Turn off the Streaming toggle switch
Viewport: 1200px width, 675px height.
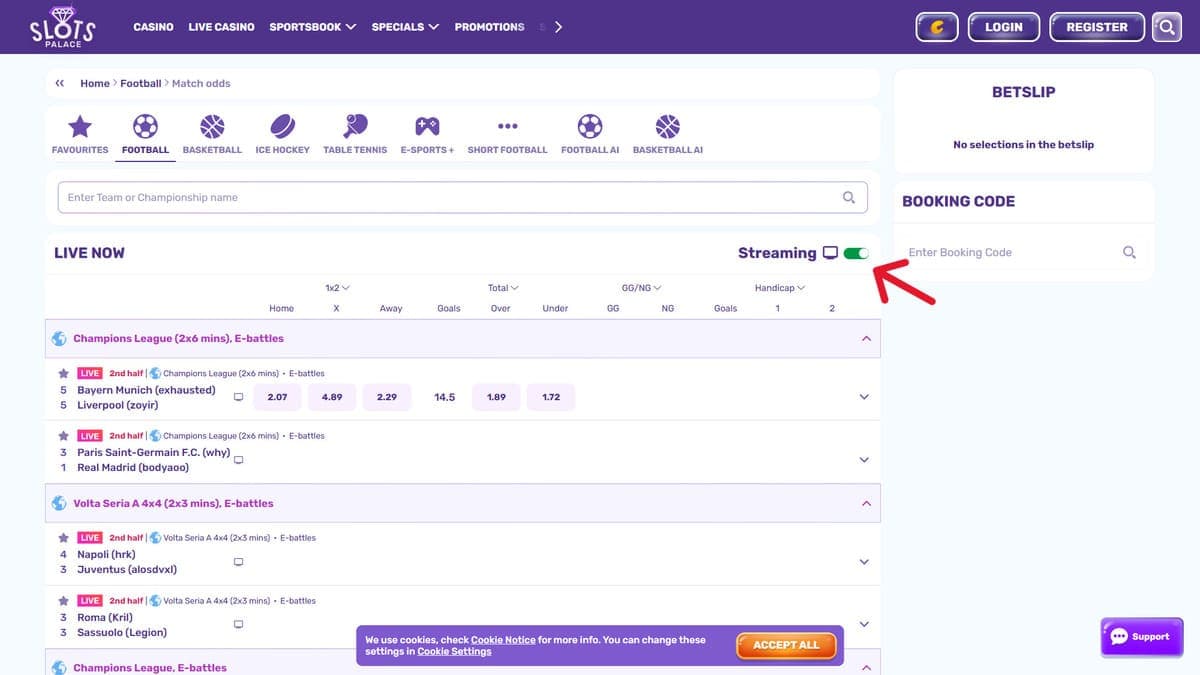(856, 253)
